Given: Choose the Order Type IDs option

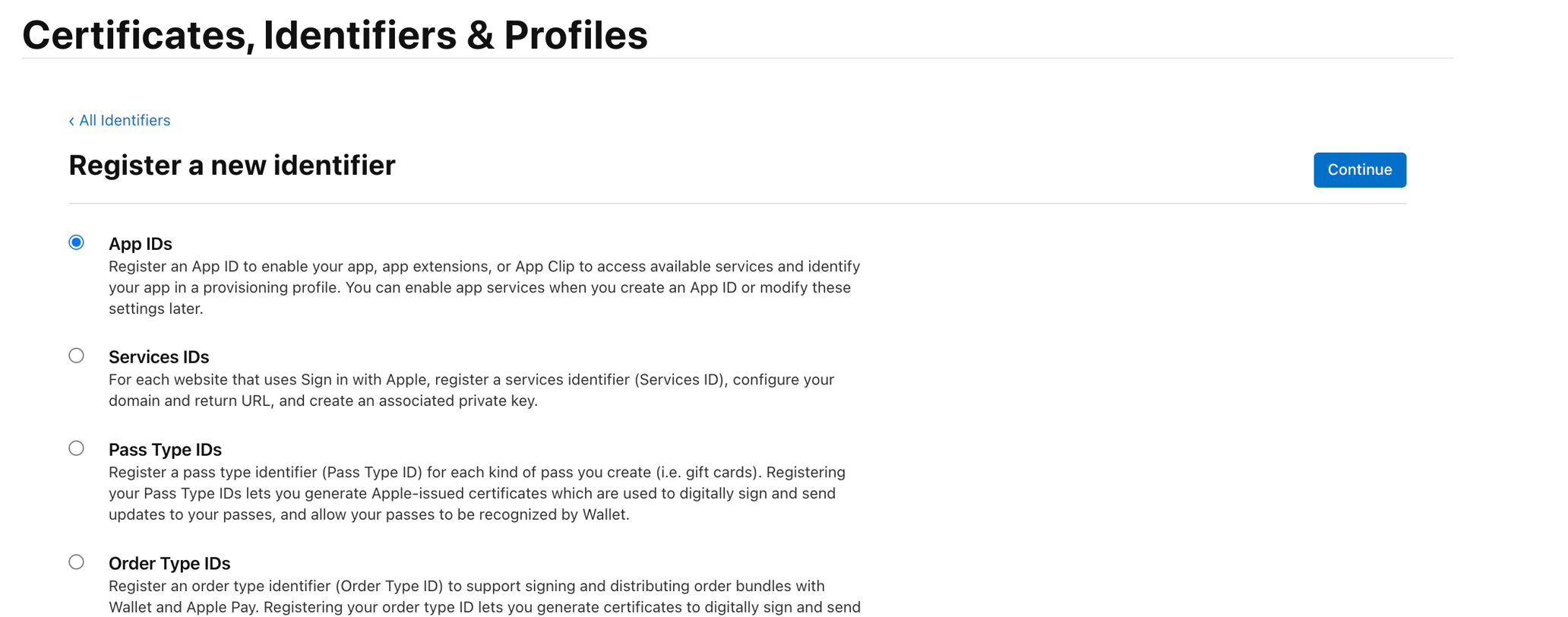Looking at the screenshot, I should click(76, 562).
